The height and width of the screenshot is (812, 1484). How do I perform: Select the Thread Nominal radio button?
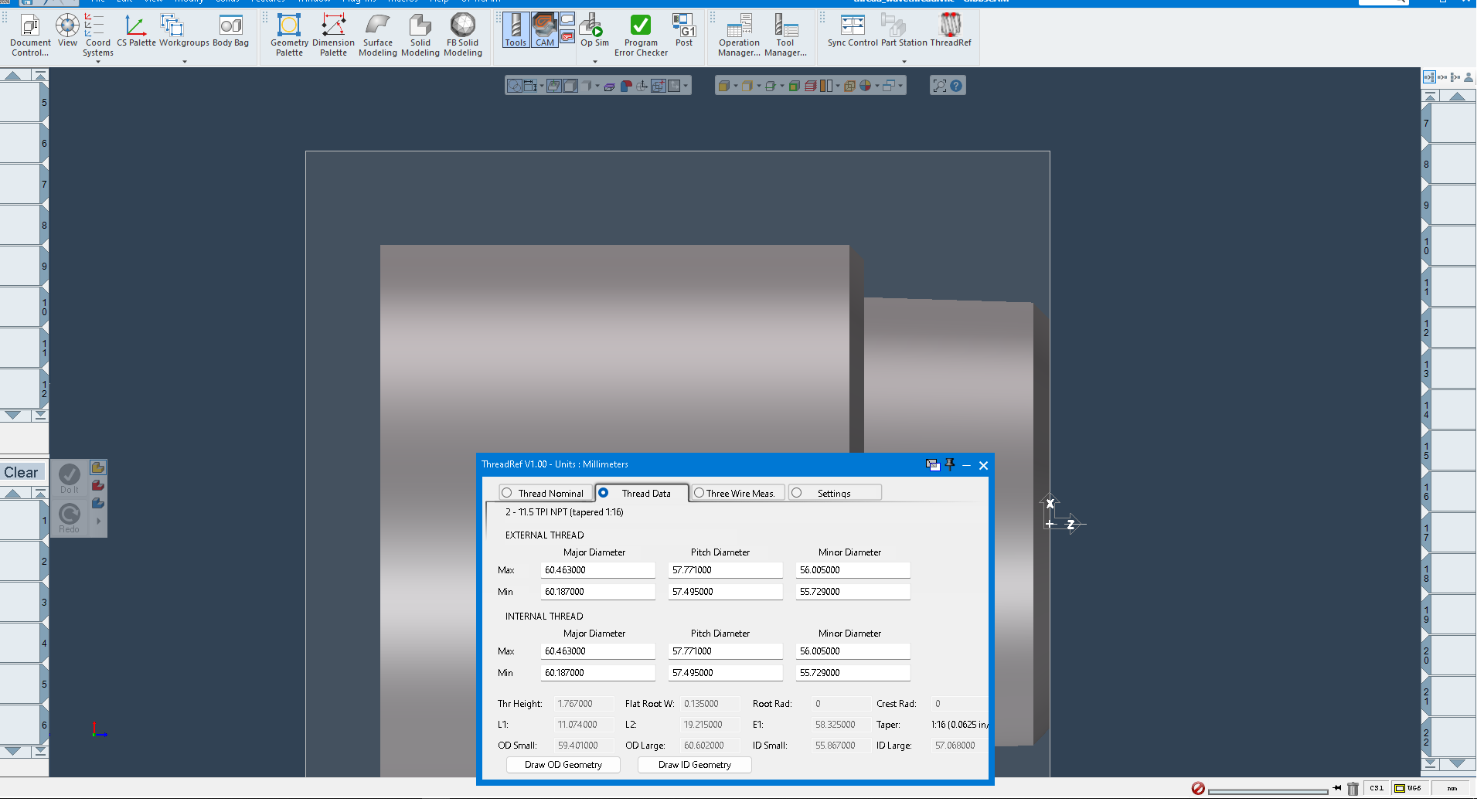(508, 492)
